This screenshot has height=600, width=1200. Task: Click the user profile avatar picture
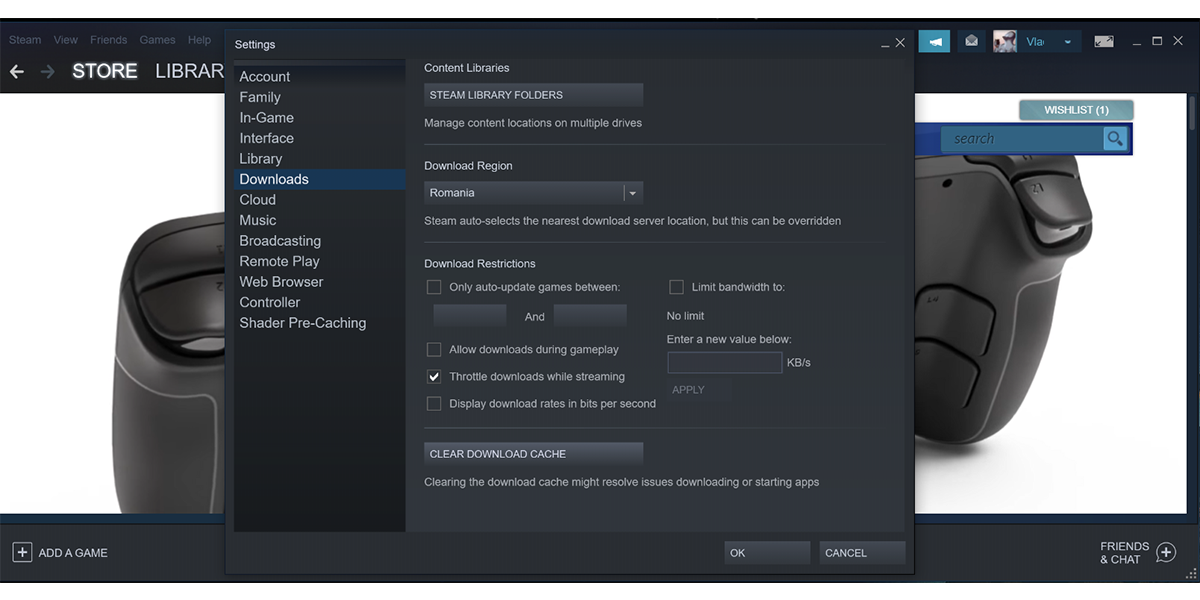1003,40
